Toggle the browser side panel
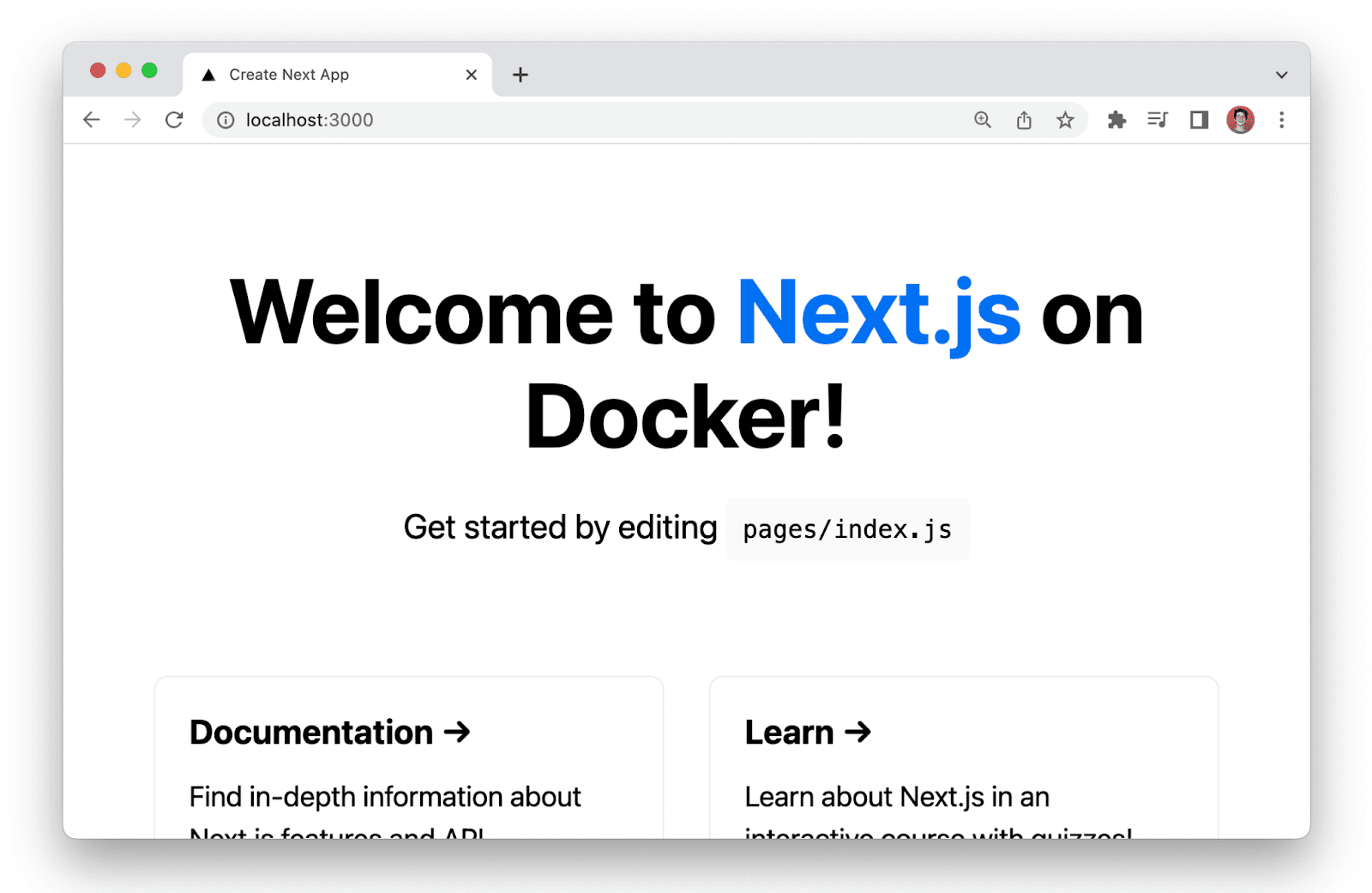Screen dimensions: 1372x893 (x=1199, y=120)
